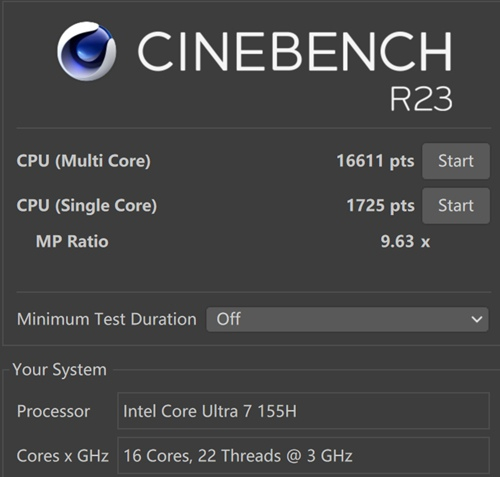Open the Minimum Test Duration dropdown
The height and width of the screenshot is (477, 500).
coord(347,319)
